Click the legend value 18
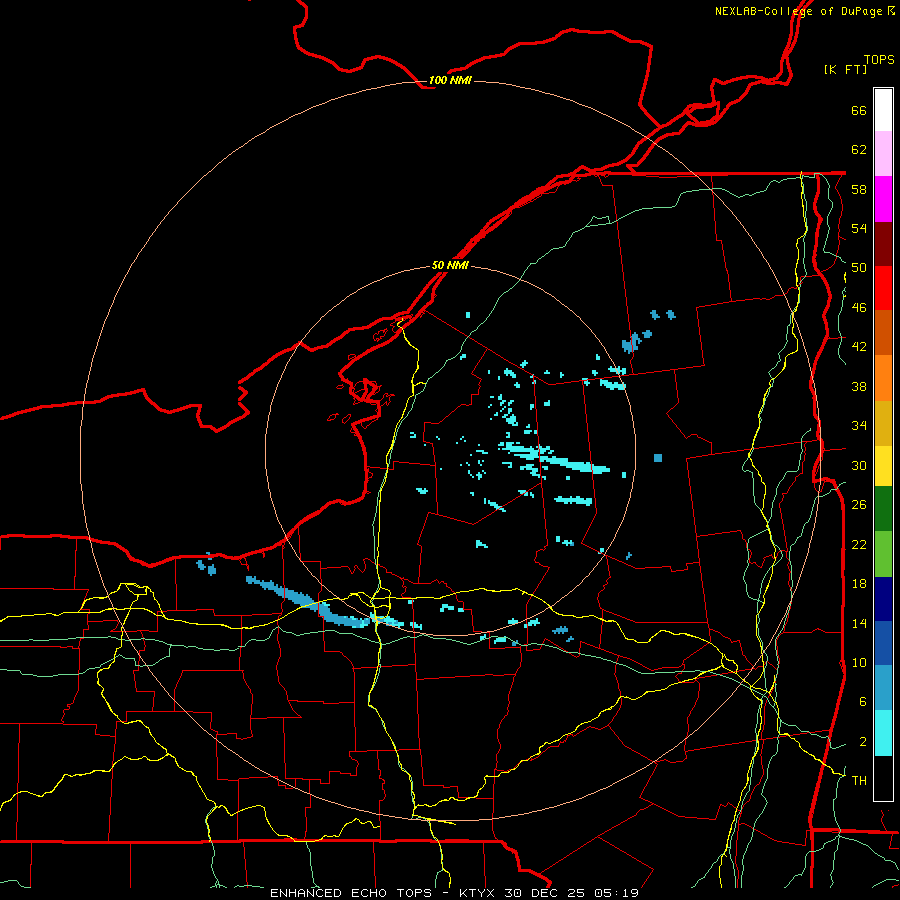This screenshot has height=900, width=900. [x=859, y=584]
